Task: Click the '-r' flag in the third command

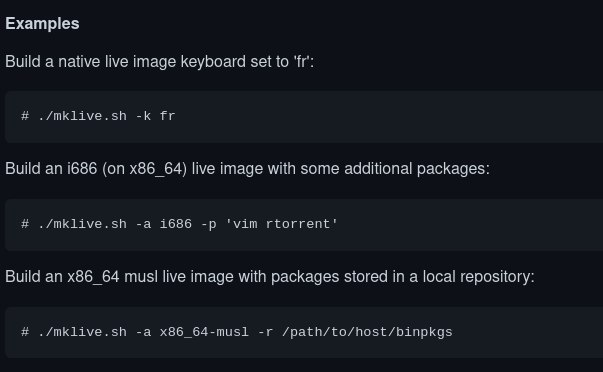Action: (265, 332)
